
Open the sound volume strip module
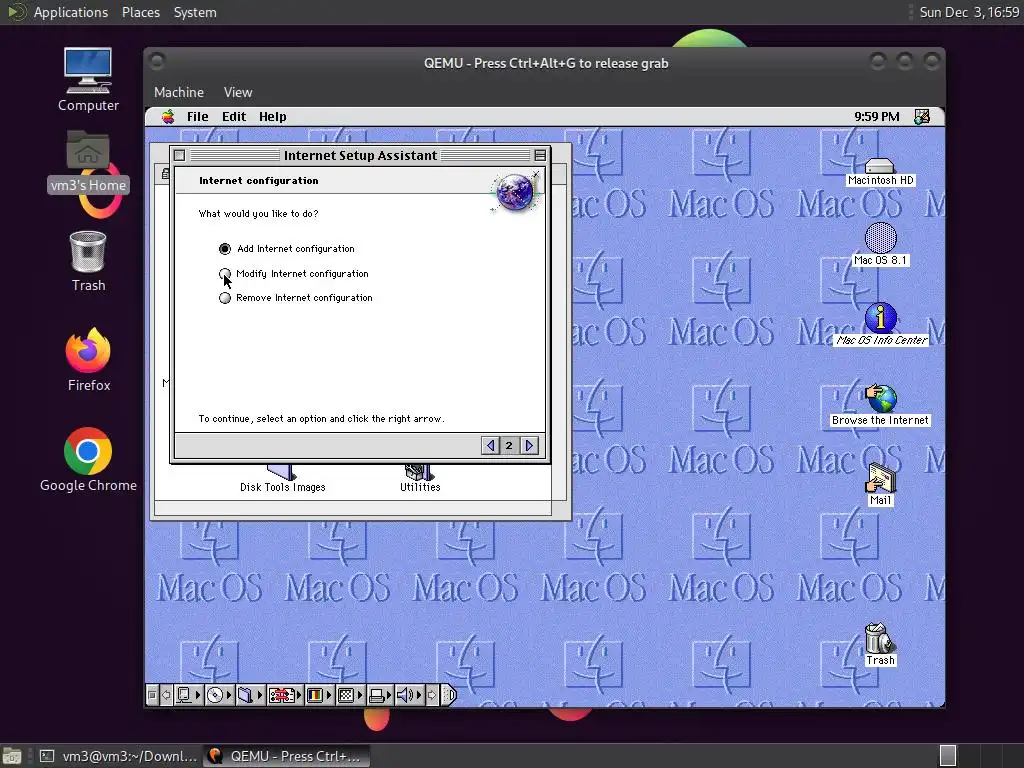(x=409, y=696)
